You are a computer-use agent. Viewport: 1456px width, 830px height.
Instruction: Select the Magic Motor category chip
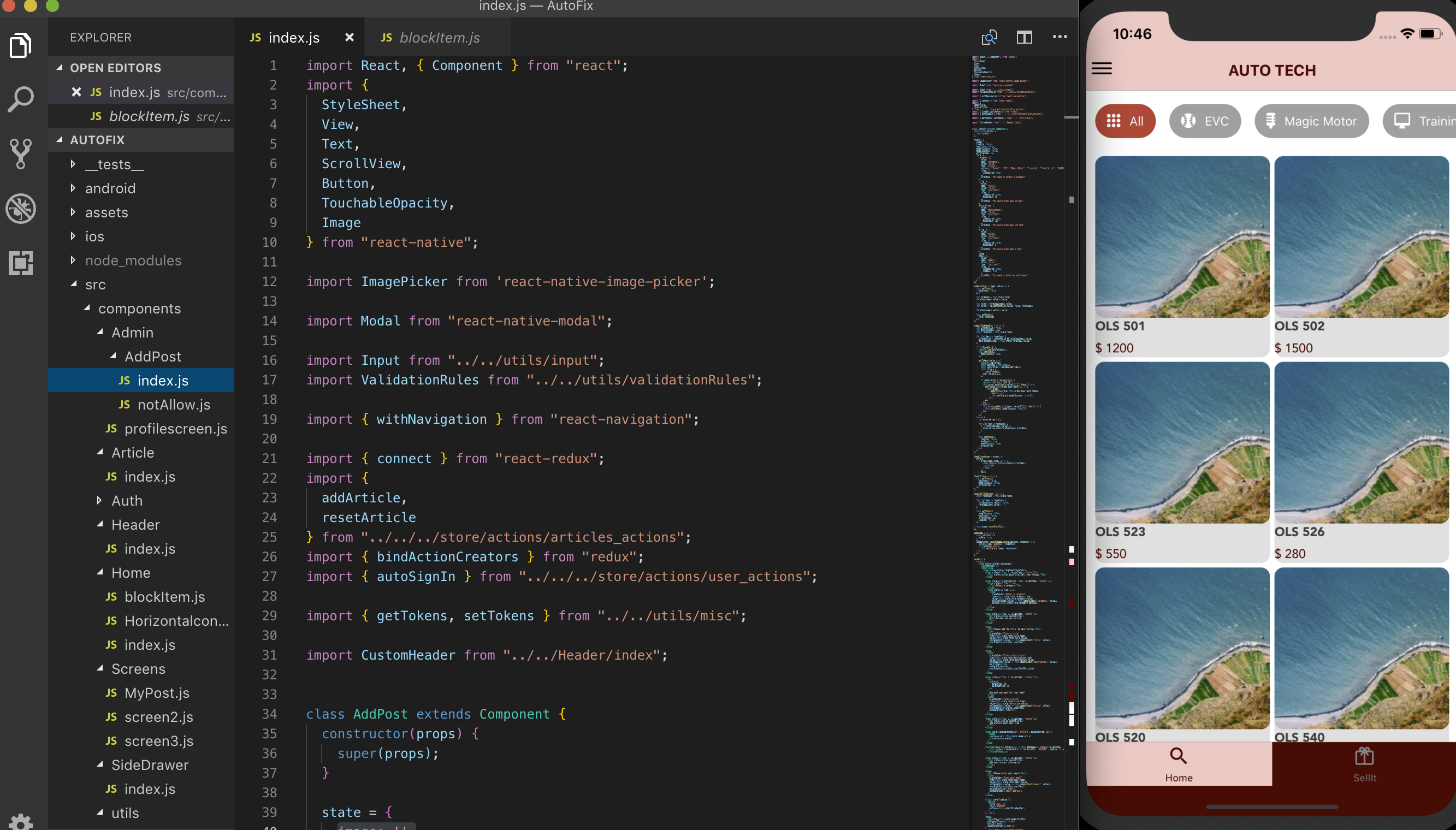click(x=1311, y=121)
